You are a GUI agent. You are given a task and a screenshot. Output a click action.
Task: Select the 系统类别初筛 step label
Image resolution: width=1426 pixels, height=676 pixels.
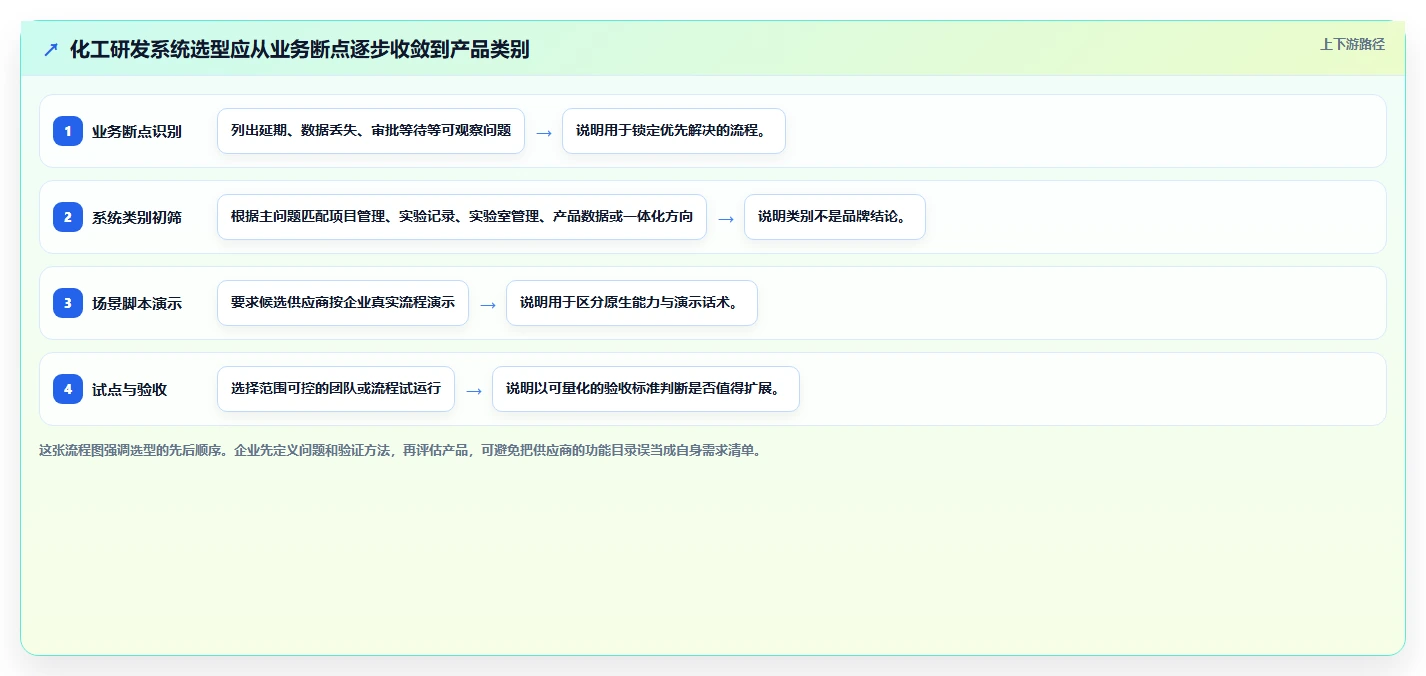(137, 217)
